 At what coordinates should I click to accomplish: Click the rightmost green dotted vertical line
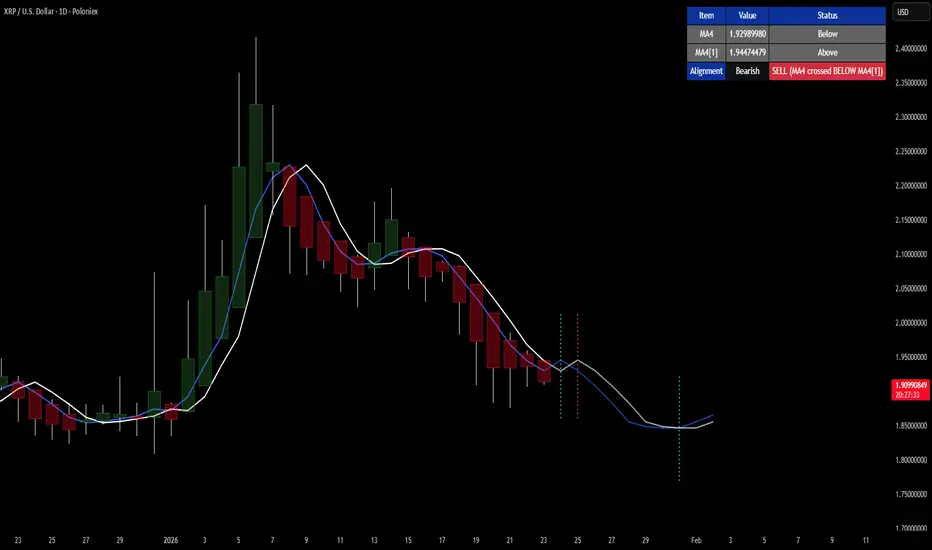click(x=679, y=428)
